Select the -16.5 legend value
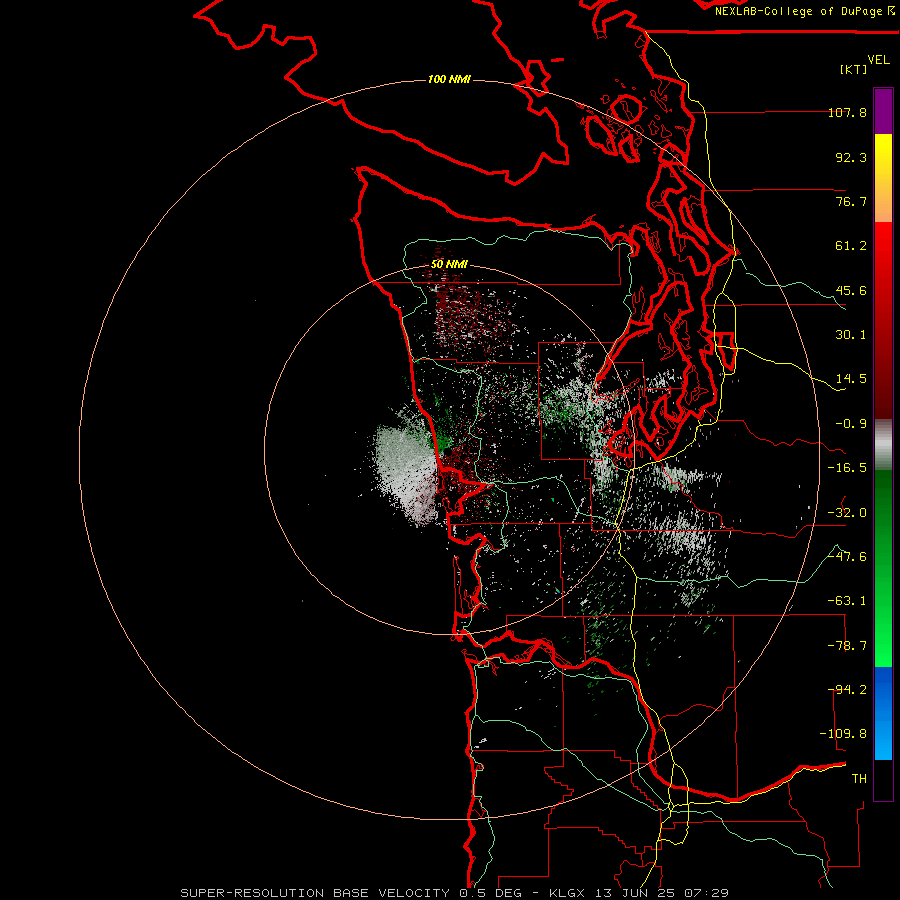Image resolution: width=900 pixels, height=900 pixels. coord(847,468)
